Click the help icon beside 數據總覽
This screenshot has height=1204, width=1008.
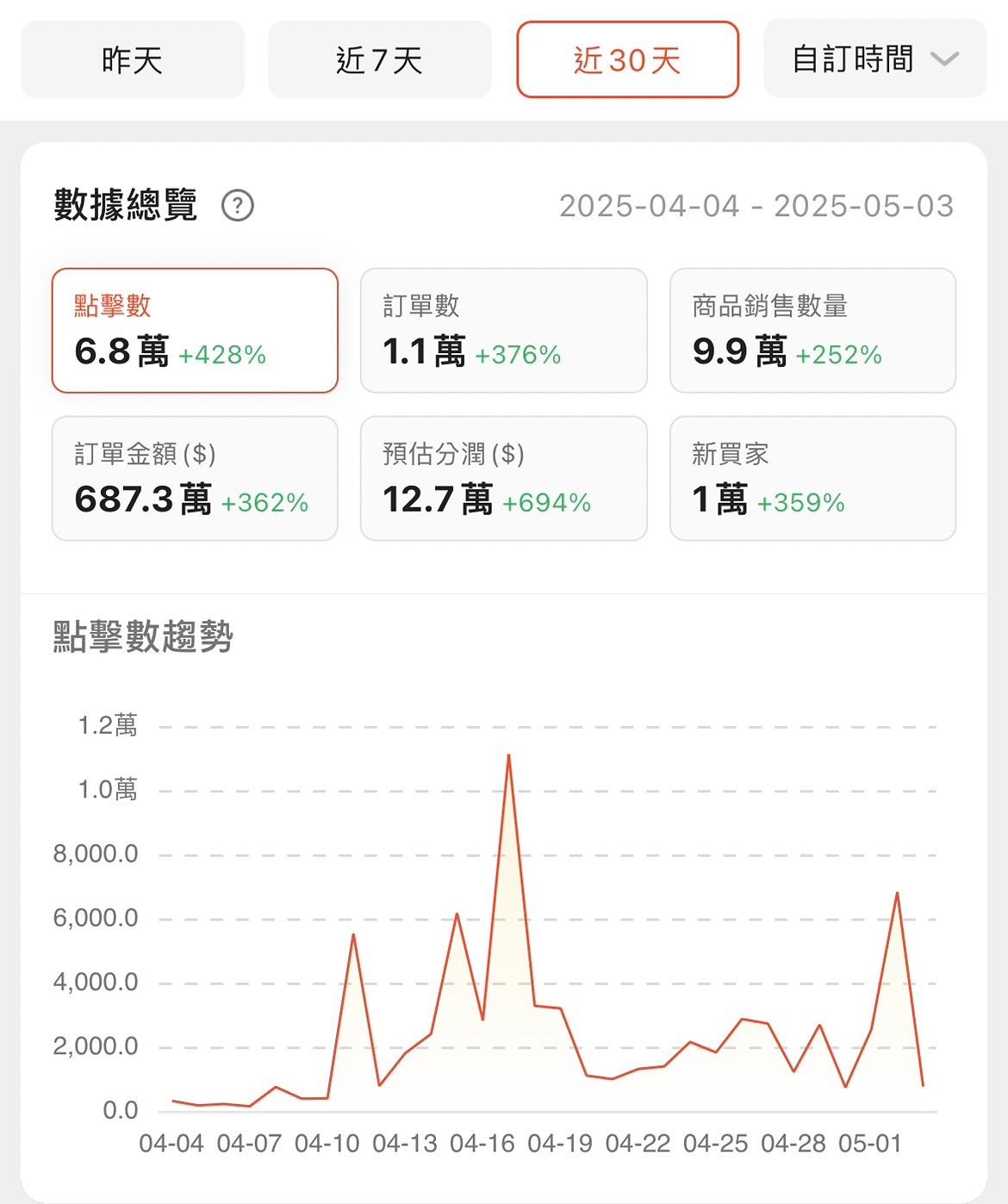point(237,206)
